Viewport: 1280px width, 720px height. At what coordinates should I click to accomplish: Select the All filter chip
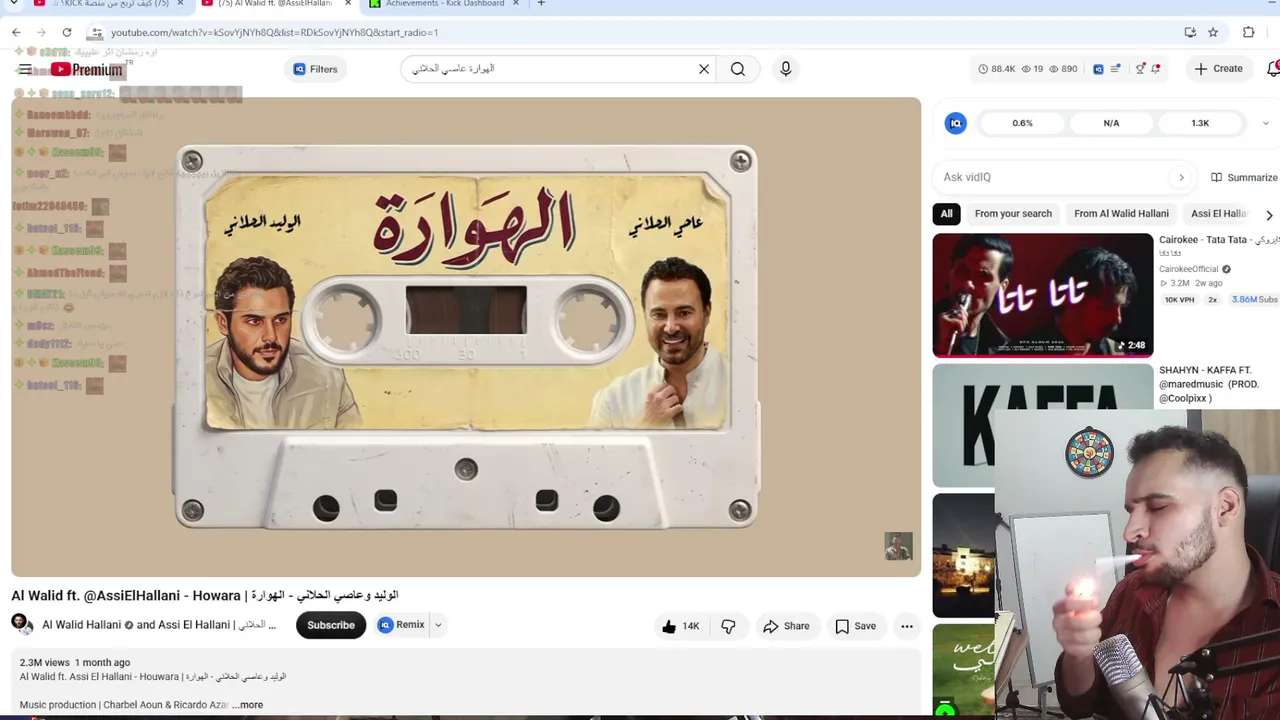[x=946, y=214]
